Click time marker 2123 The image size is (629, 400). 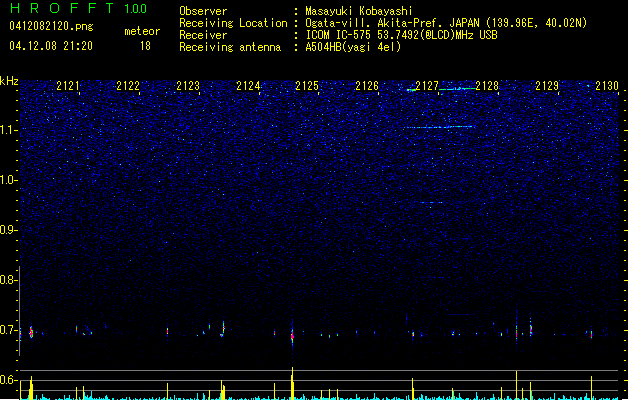188,86
